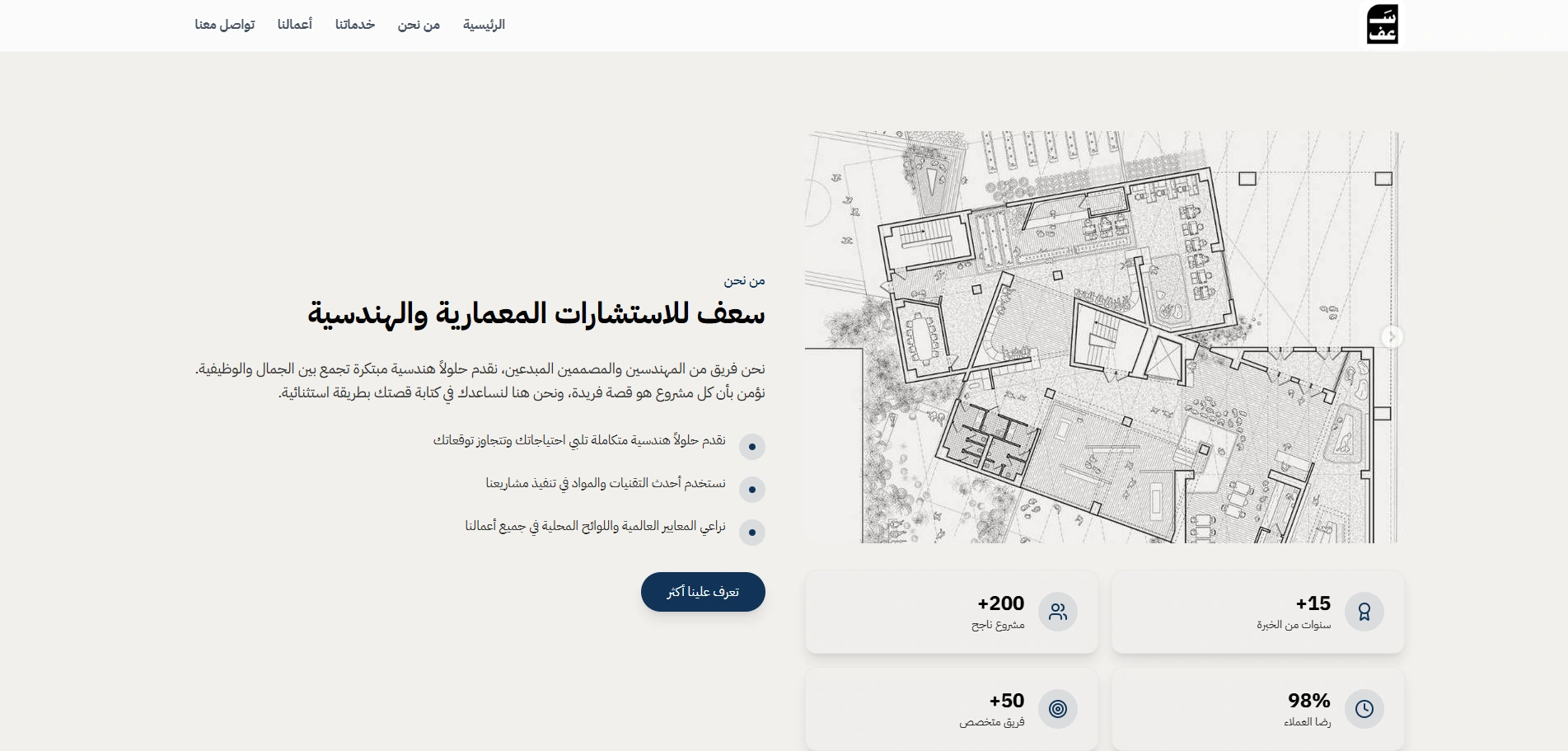
Task: Click the +50 فريق متخصص stat card
Action: [951, 709]
